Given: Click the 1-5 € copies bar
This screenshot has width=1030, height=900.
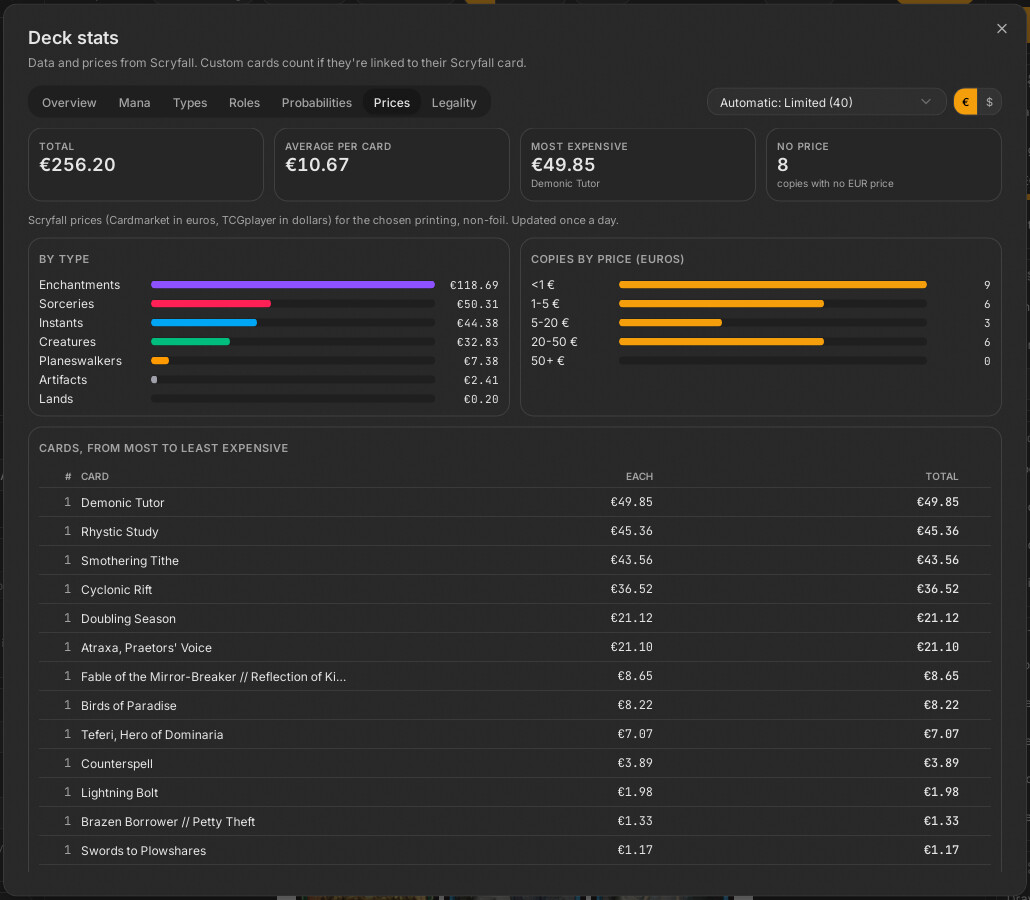Looking at the screenshot, I should (x=721, y=304).
